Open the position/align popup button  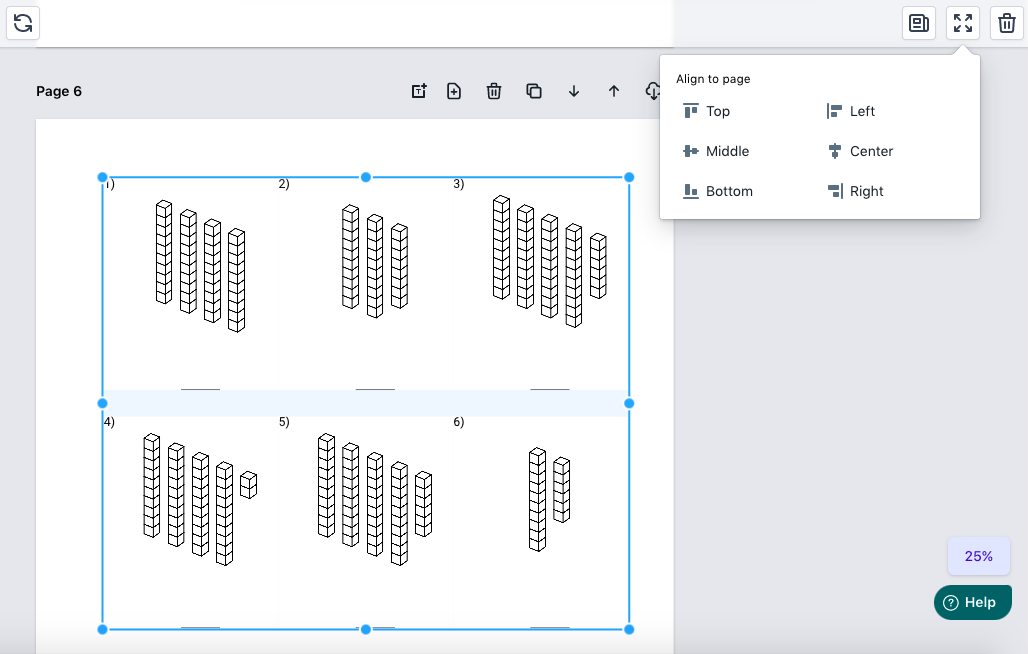pos(962,23)
